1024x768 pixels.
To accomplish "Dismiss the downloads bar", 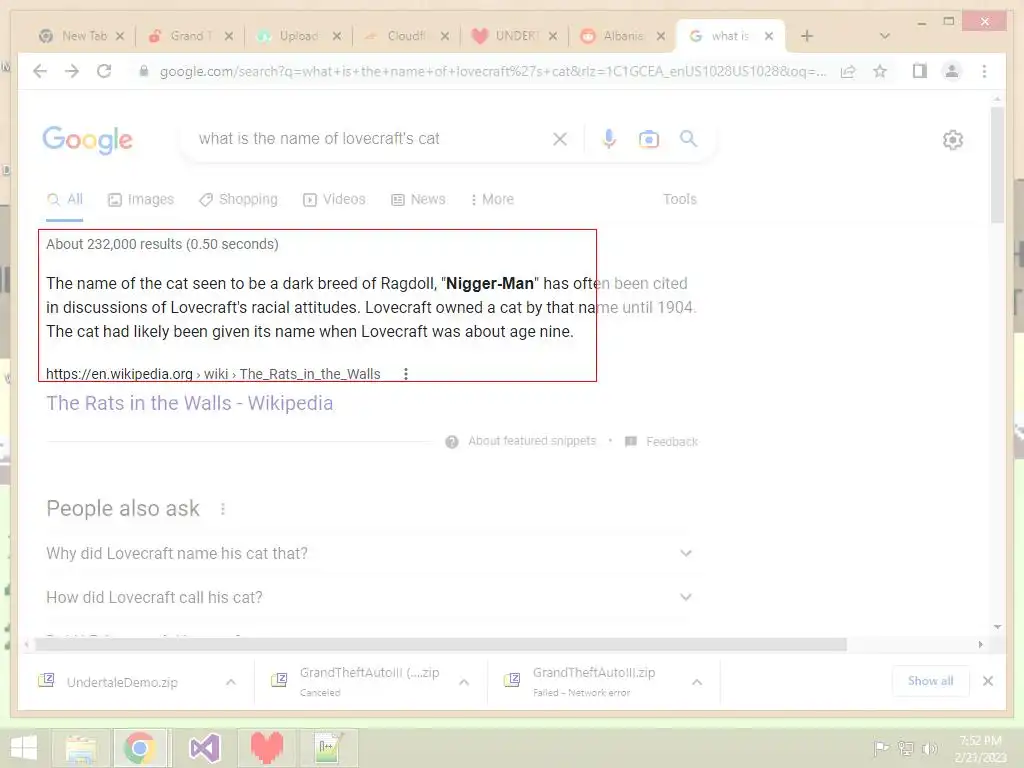I will pyautogui.click(x=988, y=681).
